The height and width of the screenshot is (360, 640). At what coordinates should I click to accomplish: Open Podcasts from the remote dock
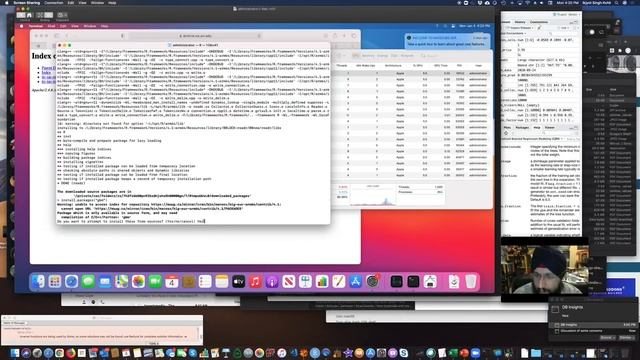(x=272, y=282)
